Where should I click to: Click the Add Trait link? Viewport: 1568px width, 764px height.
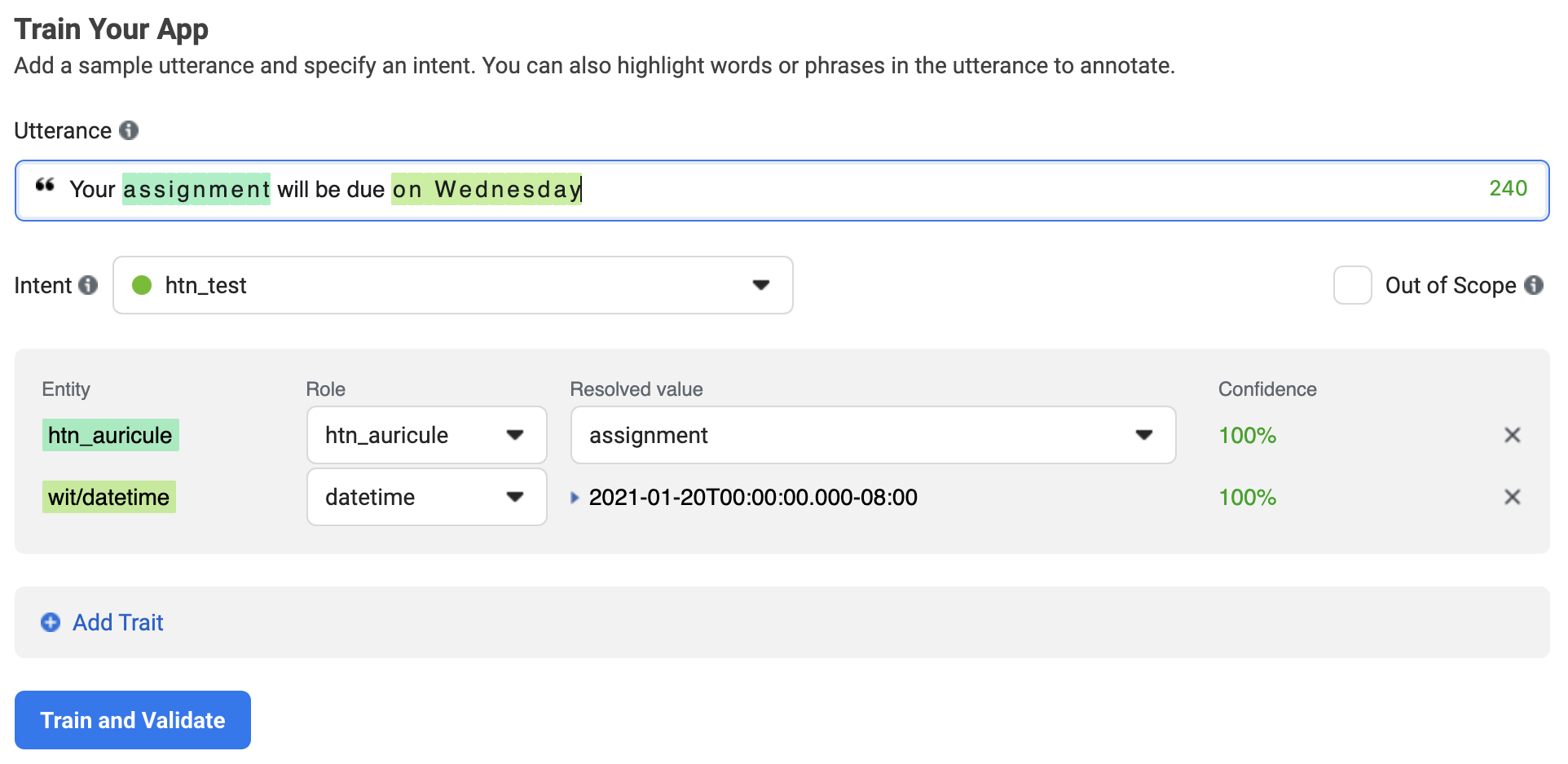[x=118, y=622]
